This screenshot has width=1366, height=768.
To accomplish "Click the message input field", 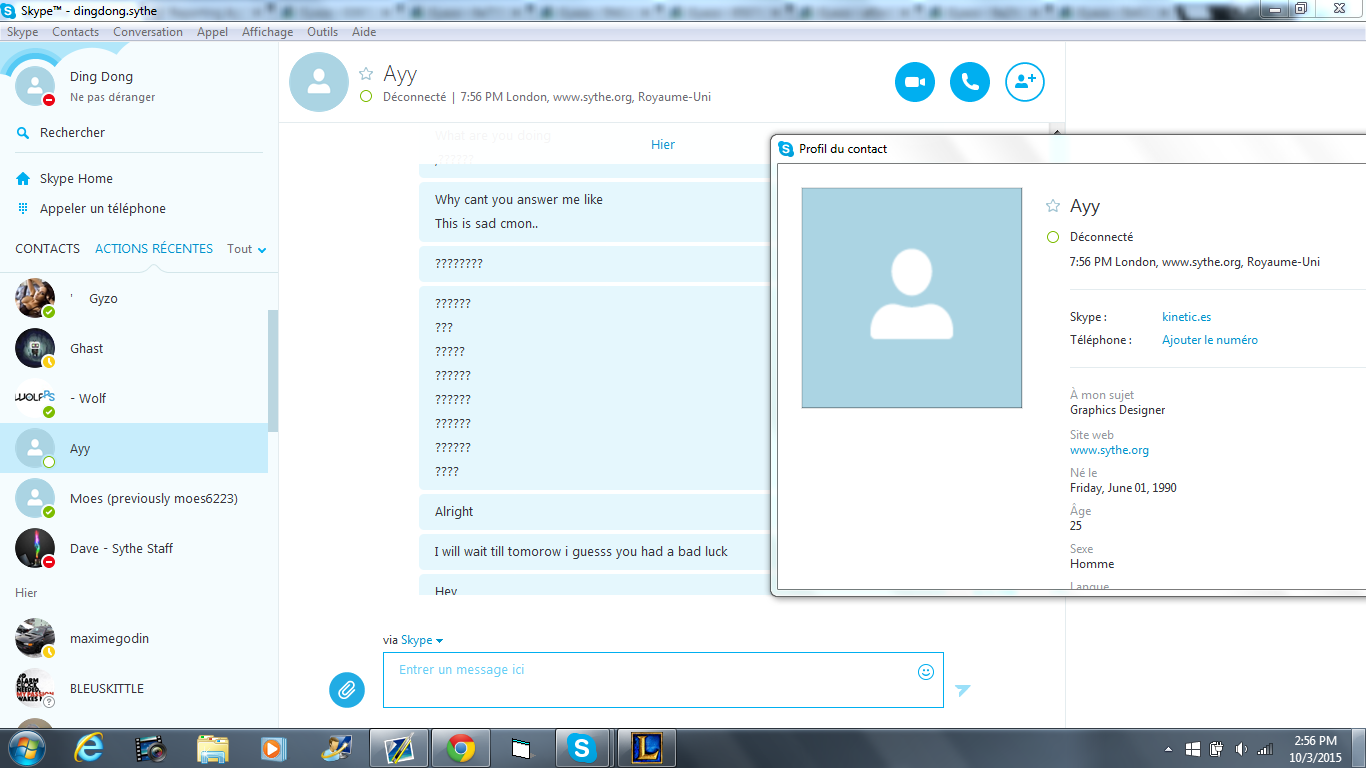I will [663, 680].
